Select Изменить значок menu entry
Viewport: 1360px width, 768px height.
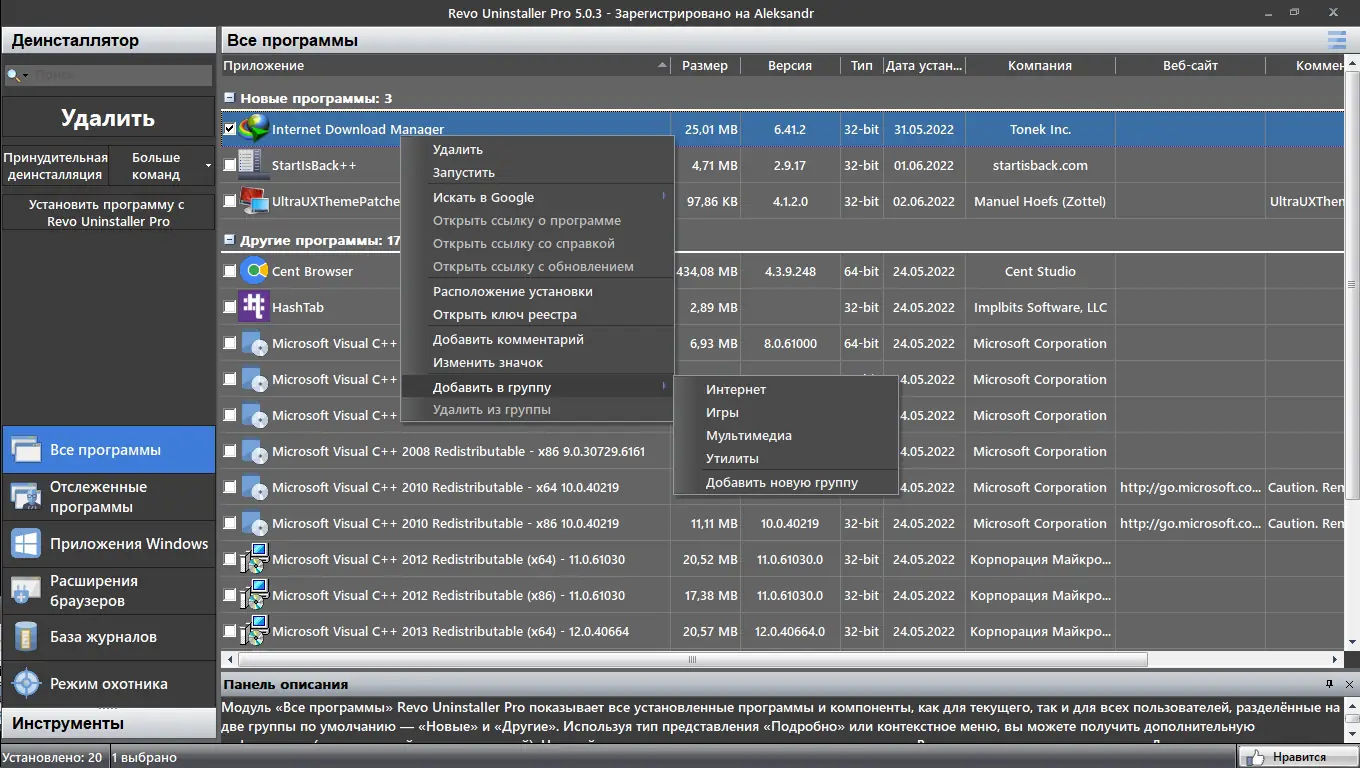537,362
